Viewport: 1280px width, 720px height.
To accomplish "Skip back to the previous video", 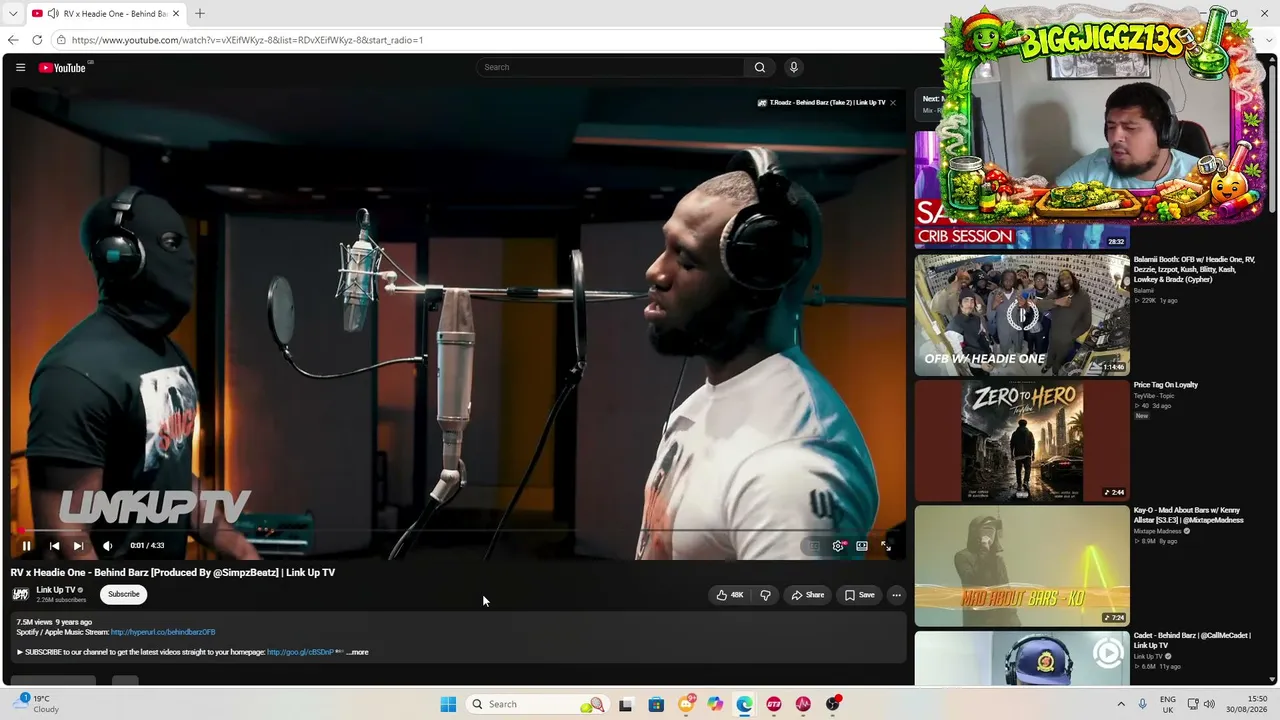I will point(54,546).
